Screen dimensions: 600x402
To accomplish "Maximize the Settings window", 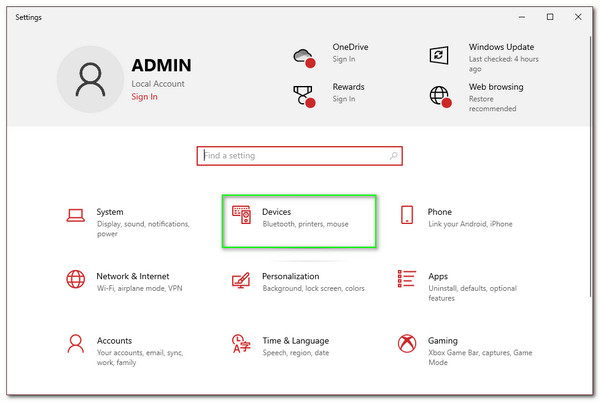I will (550, 17).
